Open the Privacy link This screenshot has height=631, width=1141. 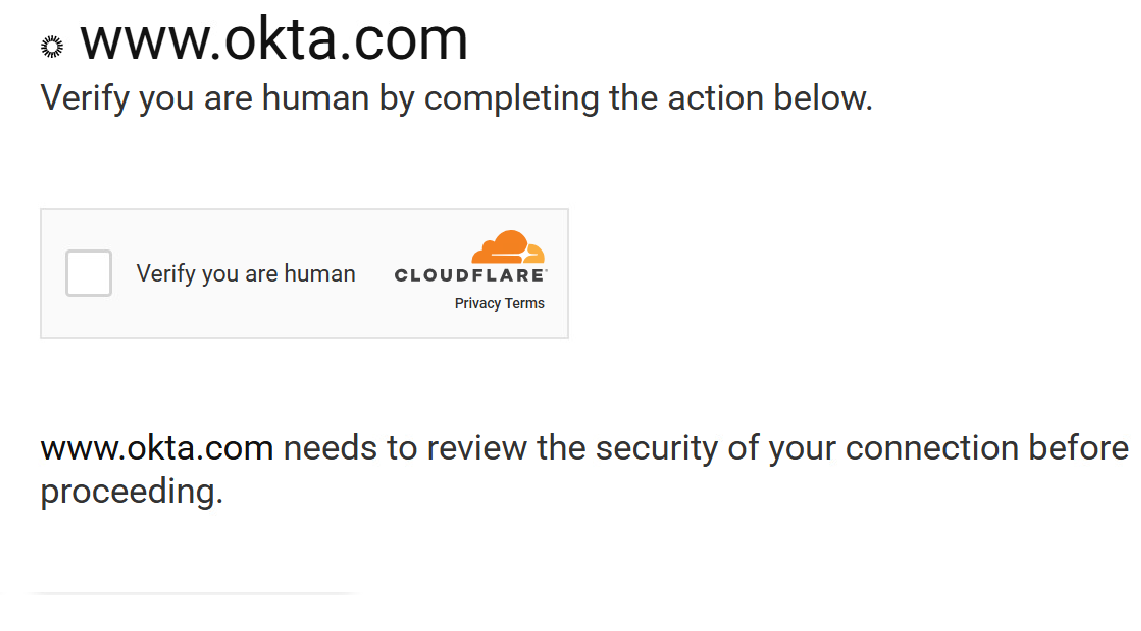point(477,303)
